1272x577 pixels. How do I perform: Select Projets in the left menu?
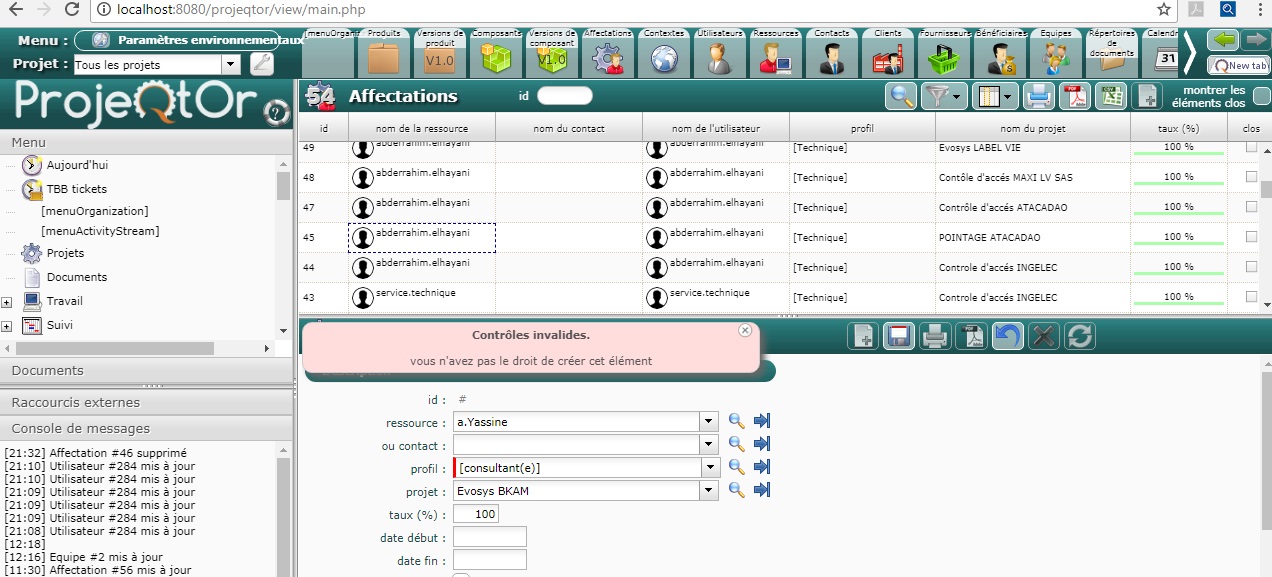(x=65, y=253)
